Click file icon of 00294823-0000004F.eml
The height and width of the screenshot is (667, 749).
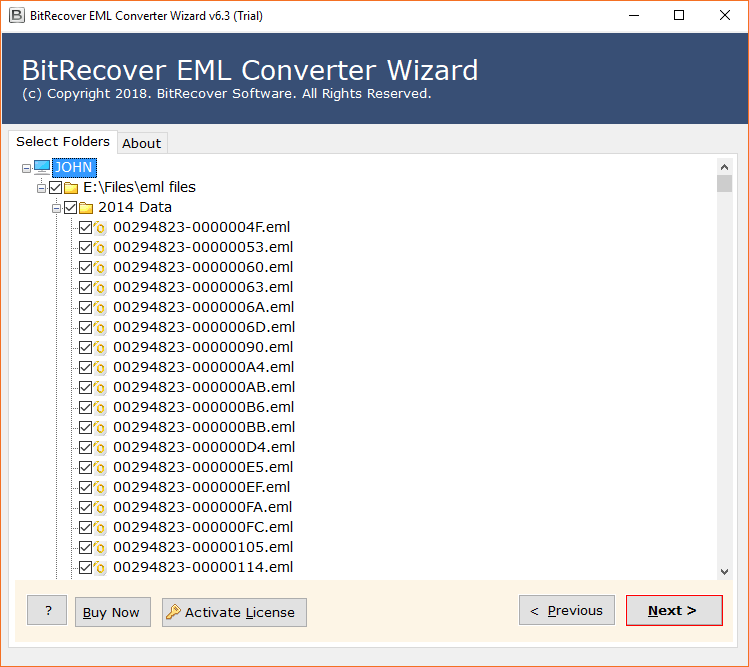100,228
